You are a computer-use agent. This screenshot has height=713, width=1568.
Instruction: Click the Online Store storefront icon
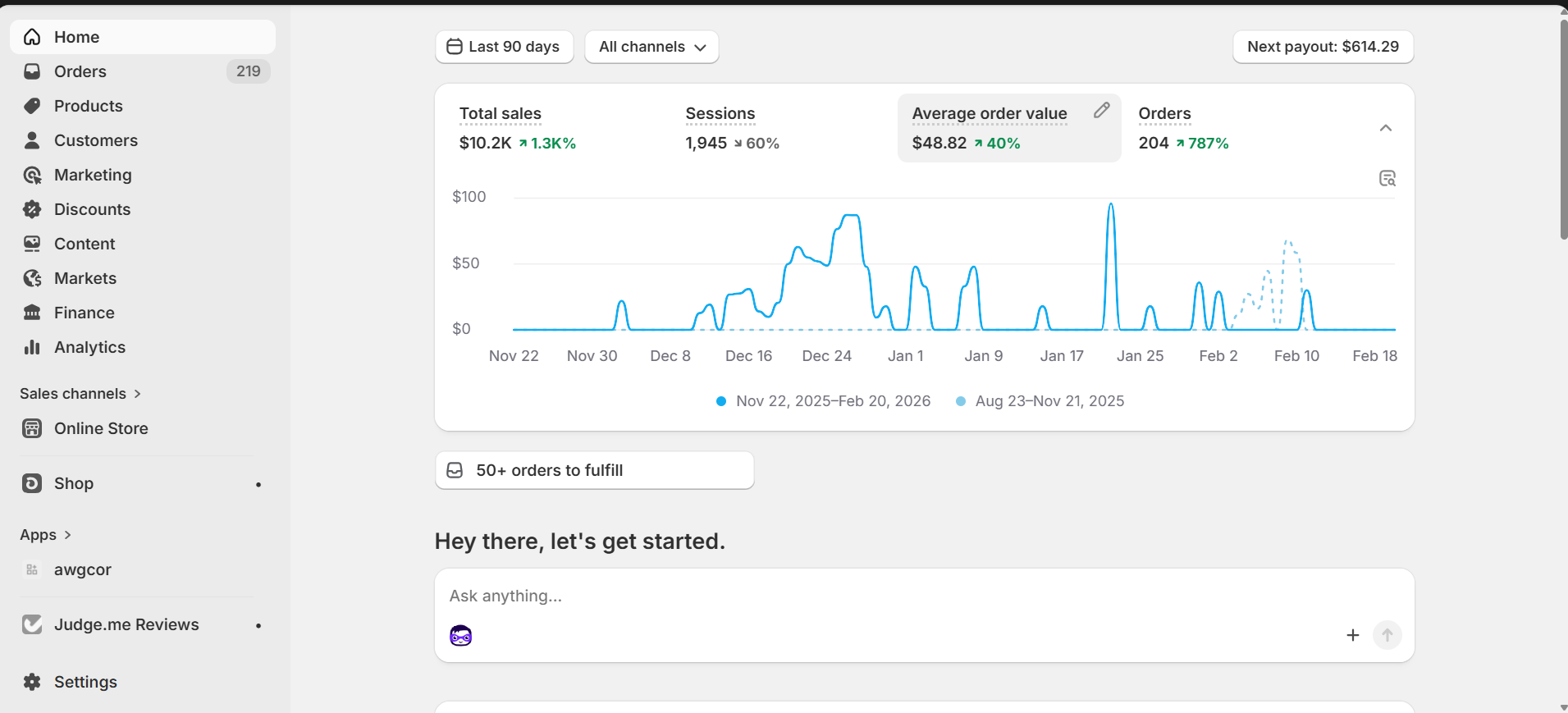point(32,428)
